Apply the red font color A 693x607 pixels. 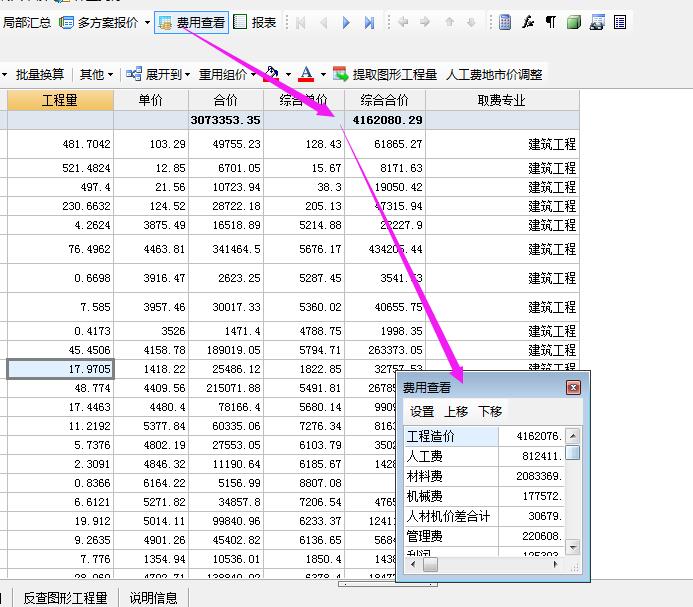(x=306, y=74)
